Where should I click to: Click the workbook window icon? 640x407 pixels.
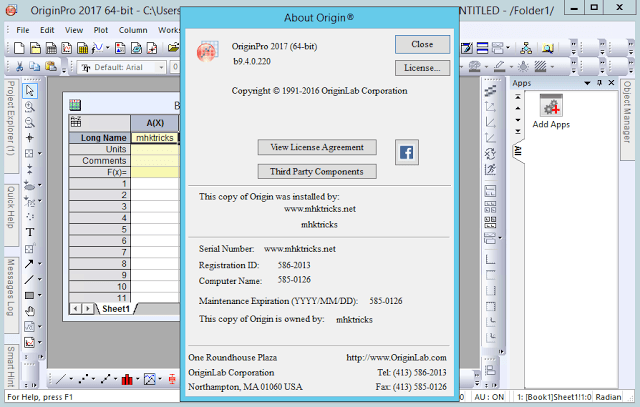pos(75,105)
